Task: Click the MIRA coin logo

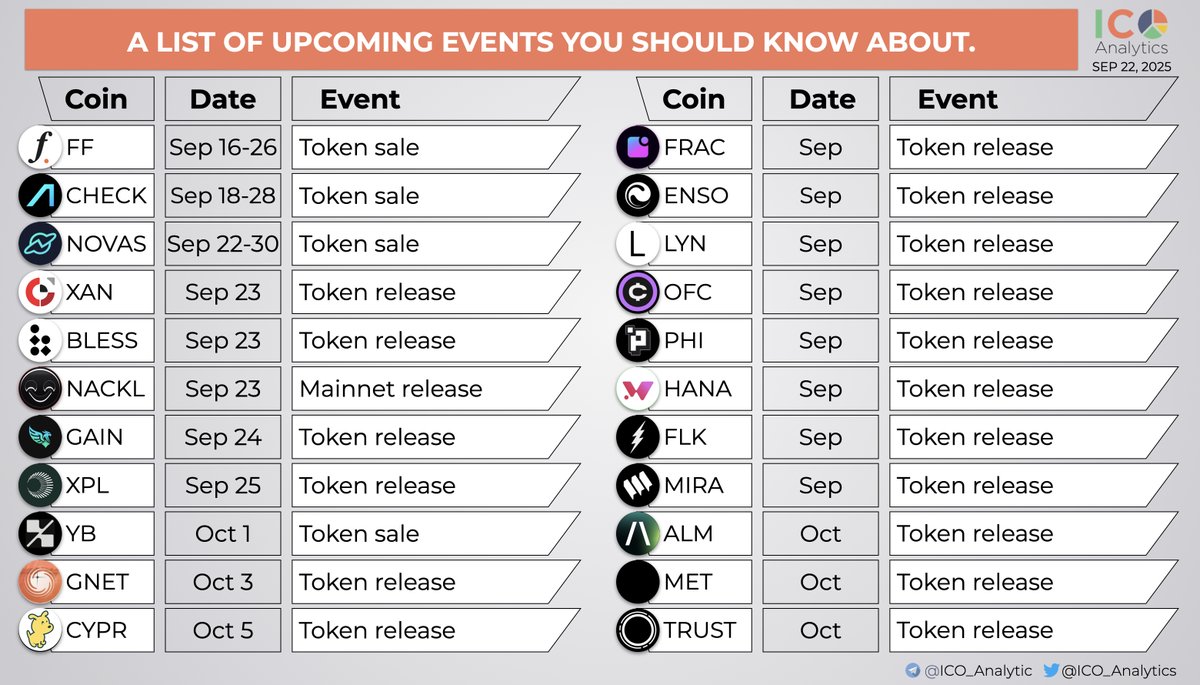Action: tap(638, 485)
